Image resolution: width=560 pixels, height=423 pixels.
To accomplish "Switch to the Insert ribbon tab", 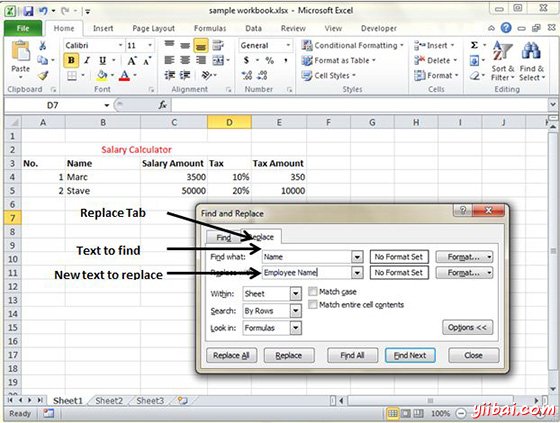I will click(x=103, y=28).
